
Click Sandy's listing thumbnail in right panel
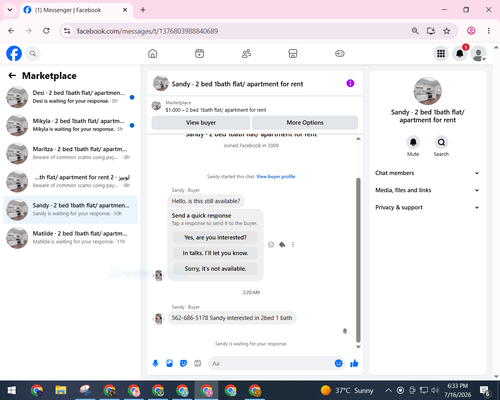(428, 91)
